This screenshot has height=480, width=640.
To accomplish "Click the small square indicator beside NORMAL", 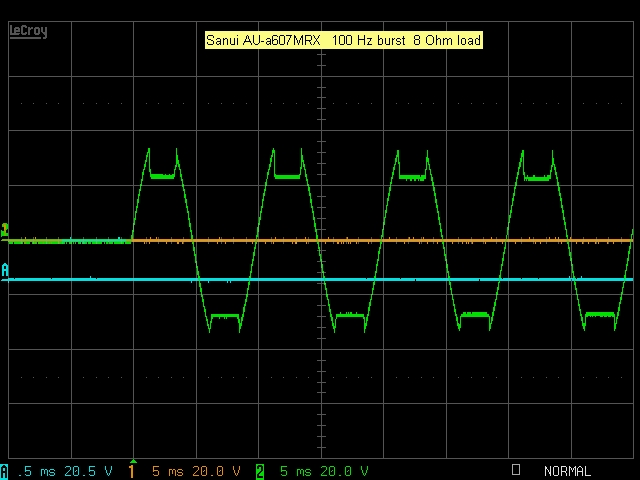I will coord(516,470).
